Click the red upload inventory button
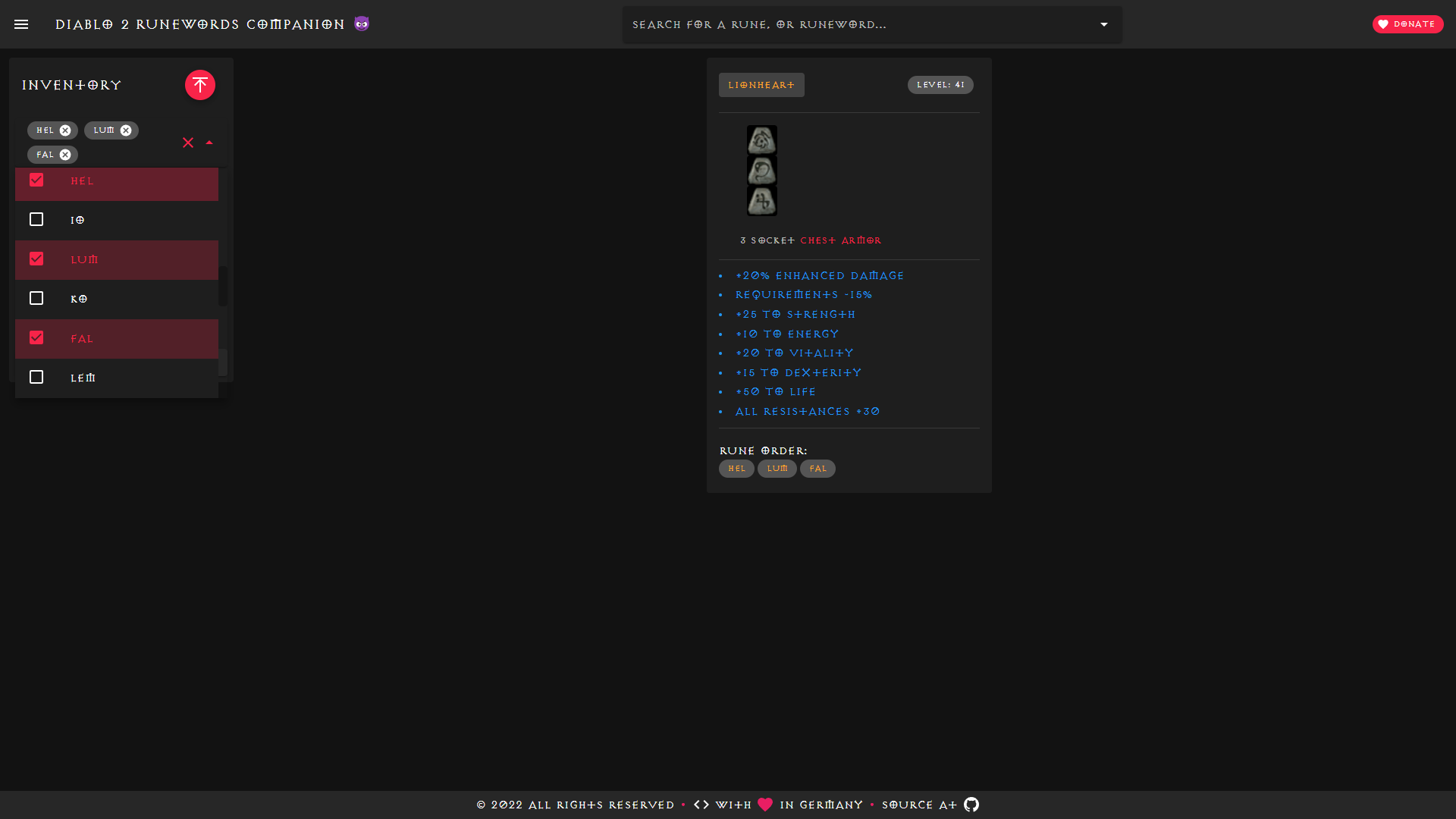Viewport: 1456px width, 819px height. pos(200,85)
